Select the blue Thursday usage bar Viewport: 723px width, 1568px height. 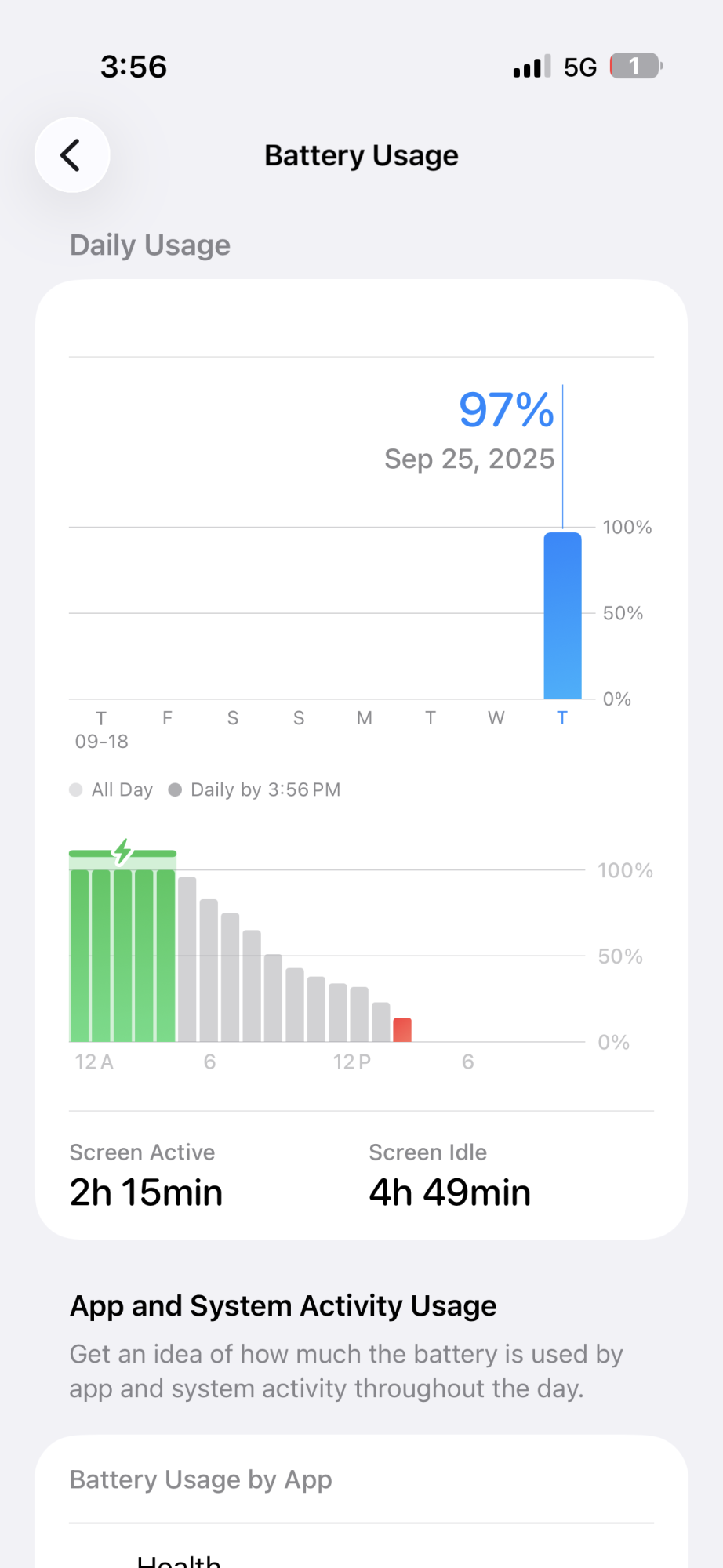pos(562,615)
